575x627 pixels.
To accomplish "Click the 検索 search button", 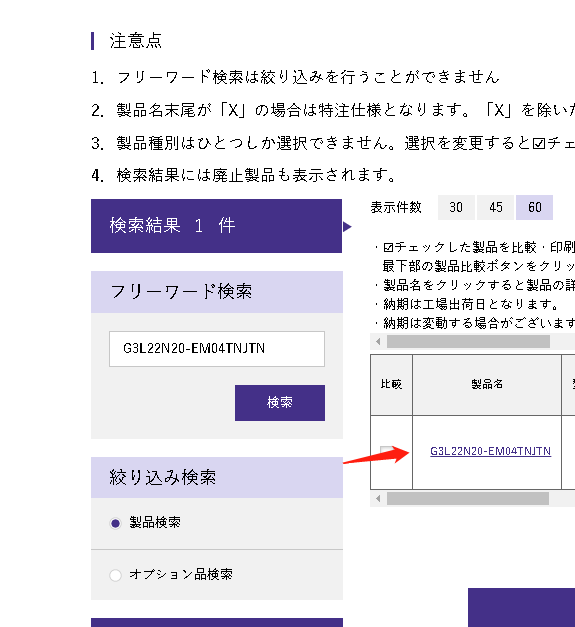I will 280,403.
